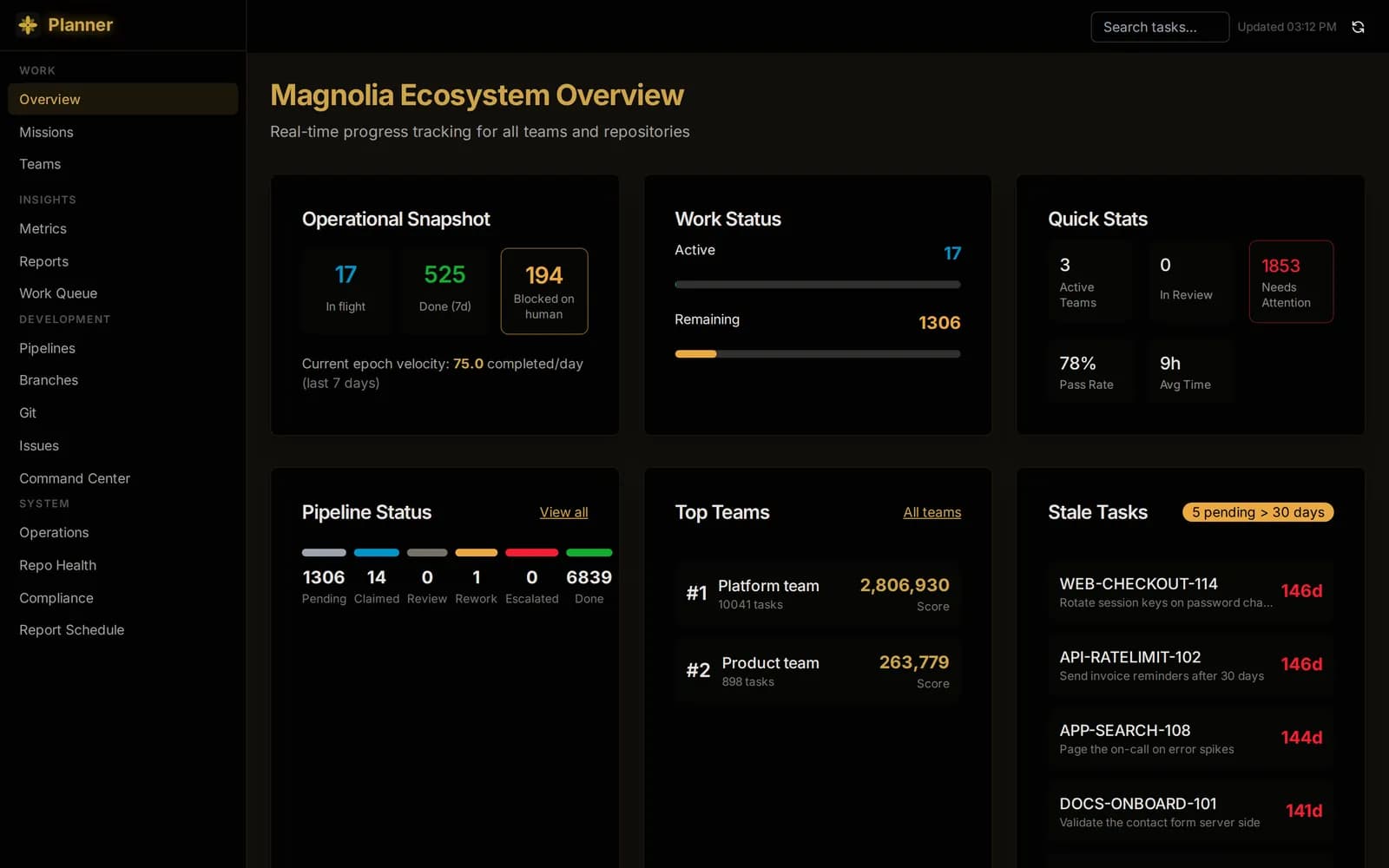Open Report Schedule

[122, 630]
